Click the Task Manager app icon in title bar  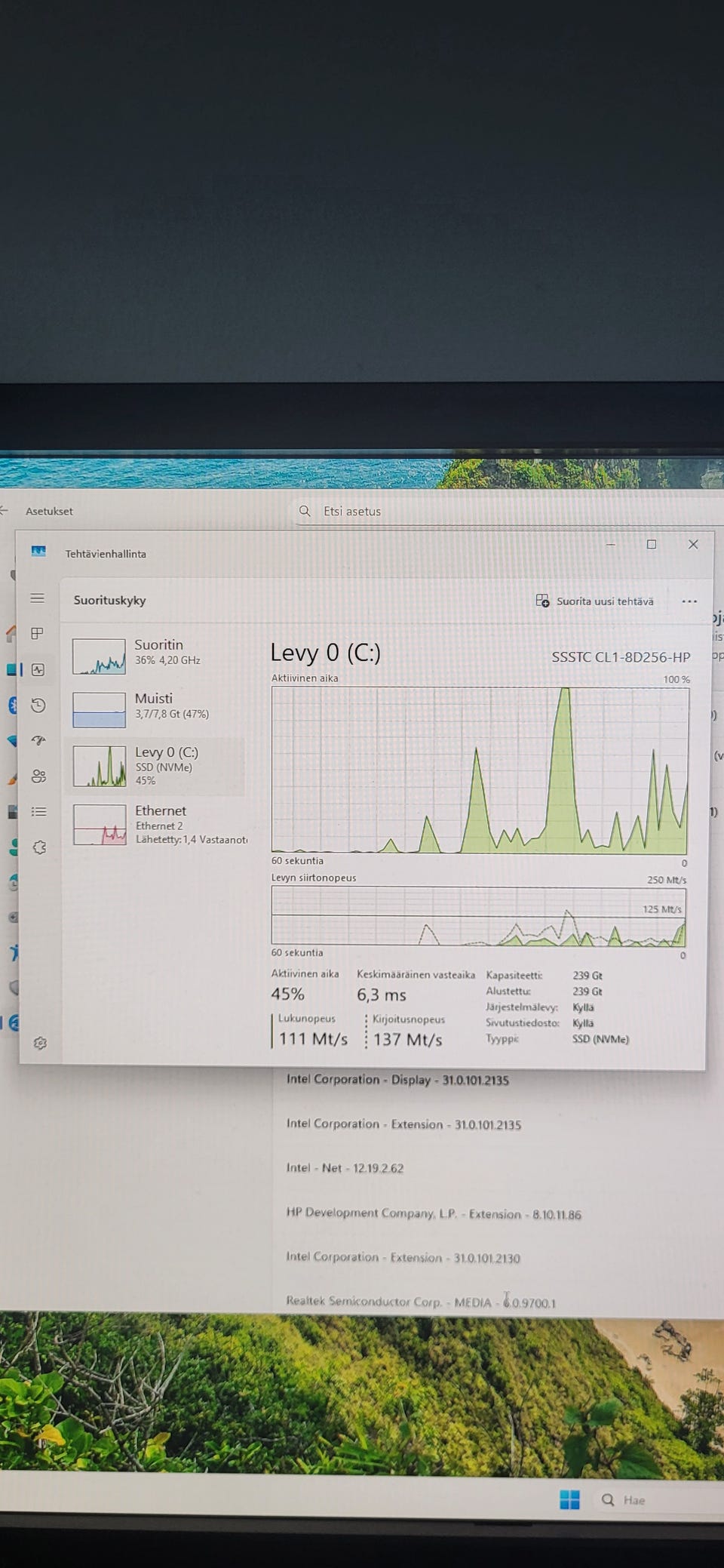pos(38,552)
